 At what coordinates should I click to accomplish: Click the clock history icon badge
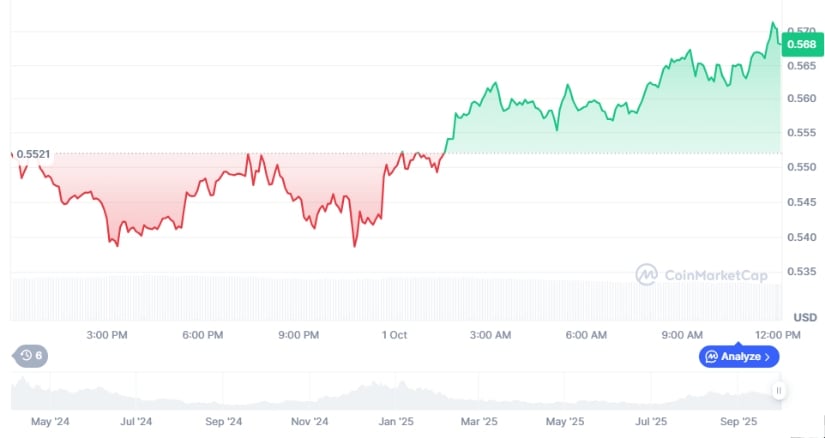click(x=24, y=355)
